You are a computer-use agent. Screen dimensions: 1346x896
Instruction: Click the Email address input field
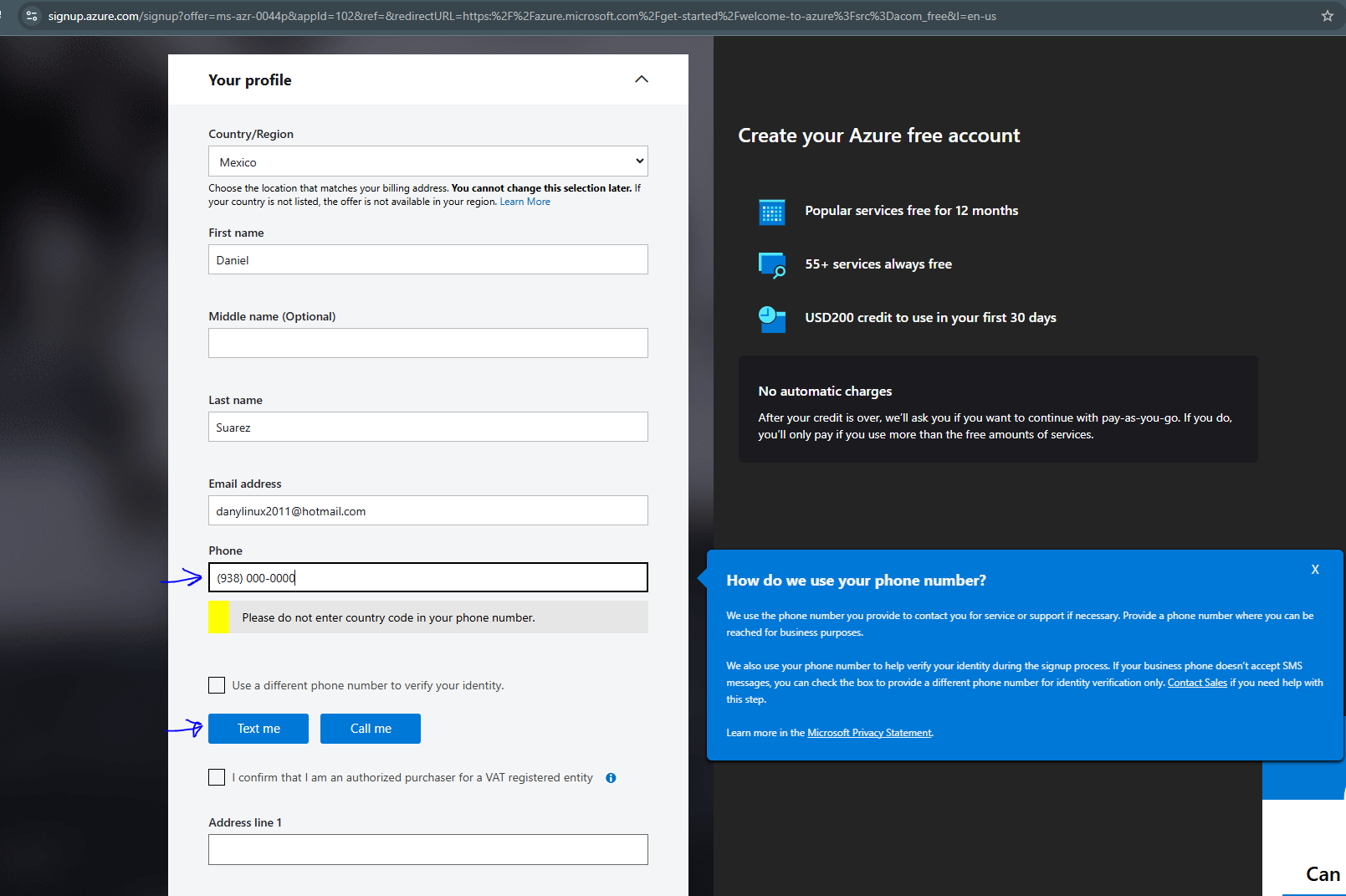coord(428,510)
